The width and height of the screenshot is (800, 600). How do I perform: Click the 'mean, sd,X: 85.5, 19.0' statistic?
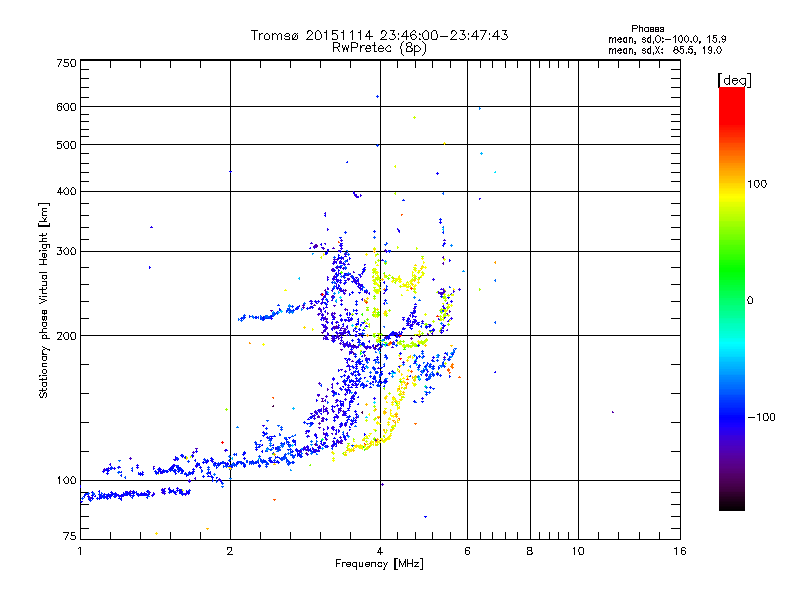pyautogui.click(x=665, y=50)
